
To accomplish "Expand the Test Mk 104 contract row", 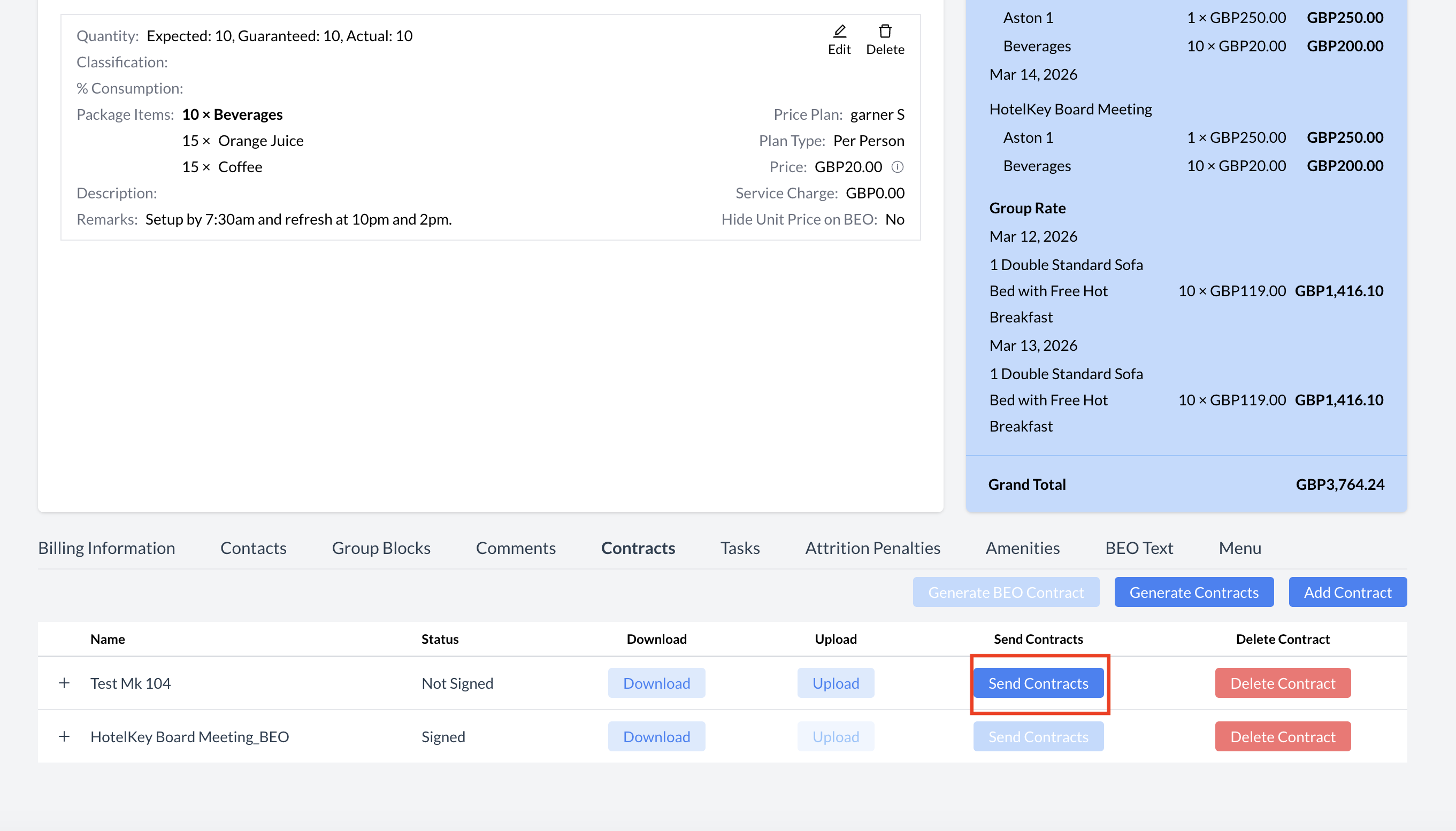I will pyautogui.click(x=65, y=682).
